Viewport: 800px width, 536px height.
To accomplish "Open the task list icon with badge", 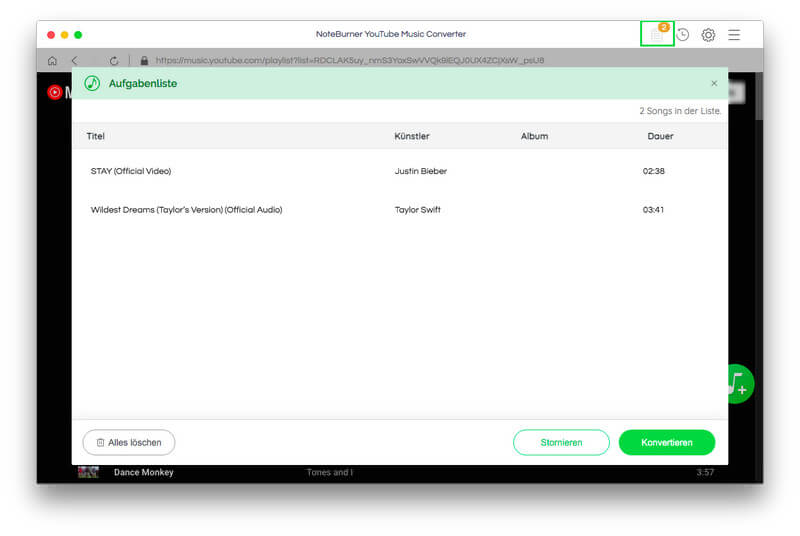I will tap(657, 34).
